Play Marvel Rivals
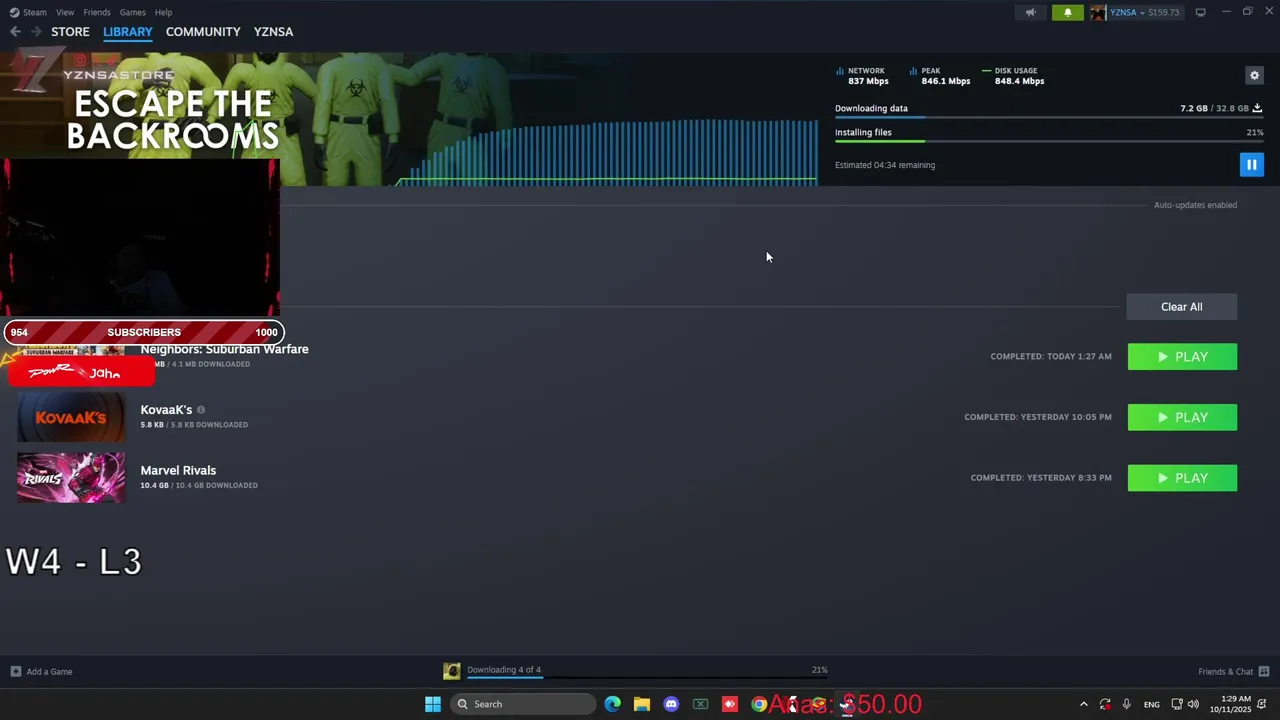This screenshot has width=1280, height=720. click(1182, 478)
